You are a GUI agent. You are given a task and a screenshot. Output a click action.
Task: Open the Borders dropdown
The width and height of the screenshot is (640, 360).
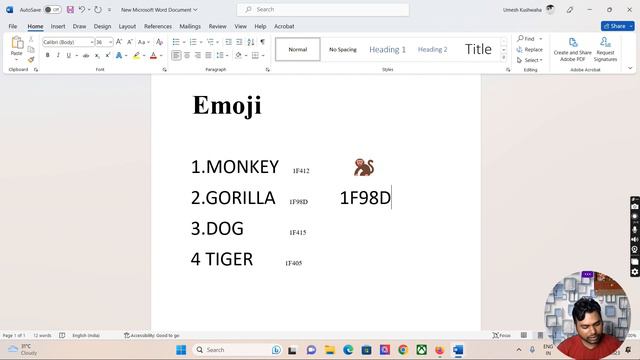tap(263, 55)
